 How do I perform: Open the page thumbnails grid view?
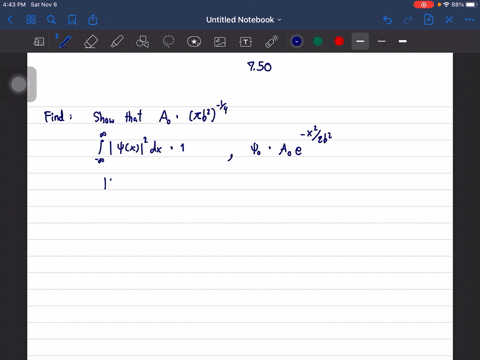31,20
